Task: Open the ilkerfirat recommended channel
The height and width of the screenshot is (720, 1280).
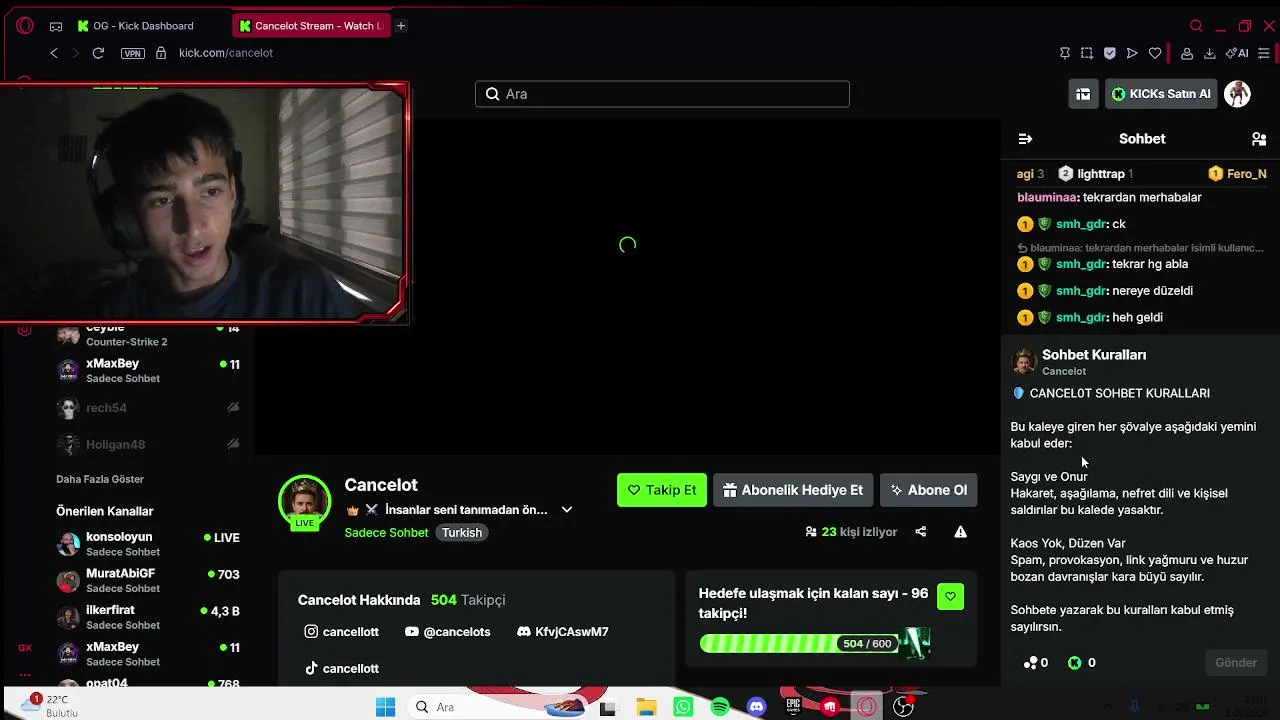Action: pos(148,617)
